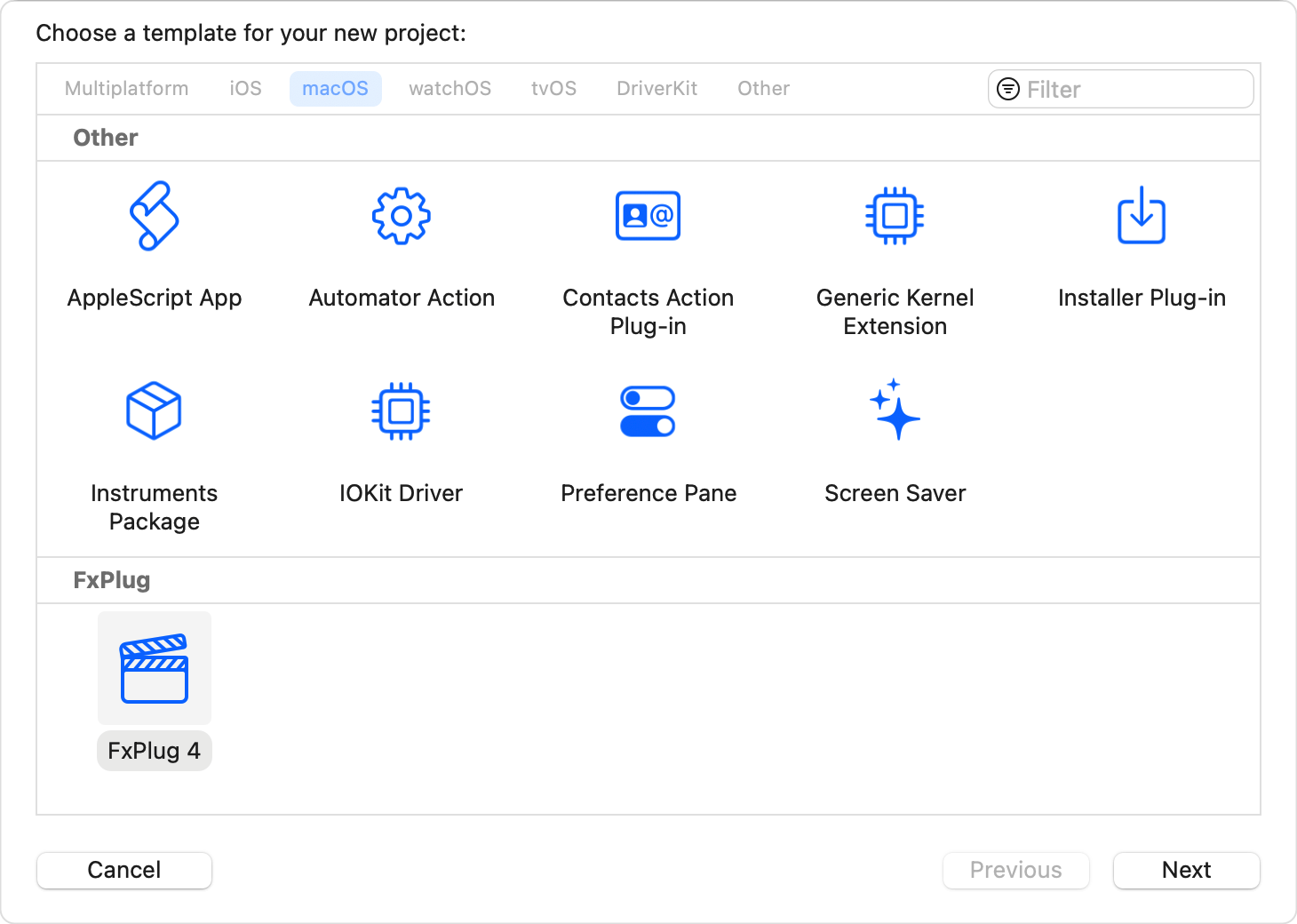This screenshot has width=1297, height=924.
Task: Switch to the Multiplatform tab
Action: tap(126, 88)
